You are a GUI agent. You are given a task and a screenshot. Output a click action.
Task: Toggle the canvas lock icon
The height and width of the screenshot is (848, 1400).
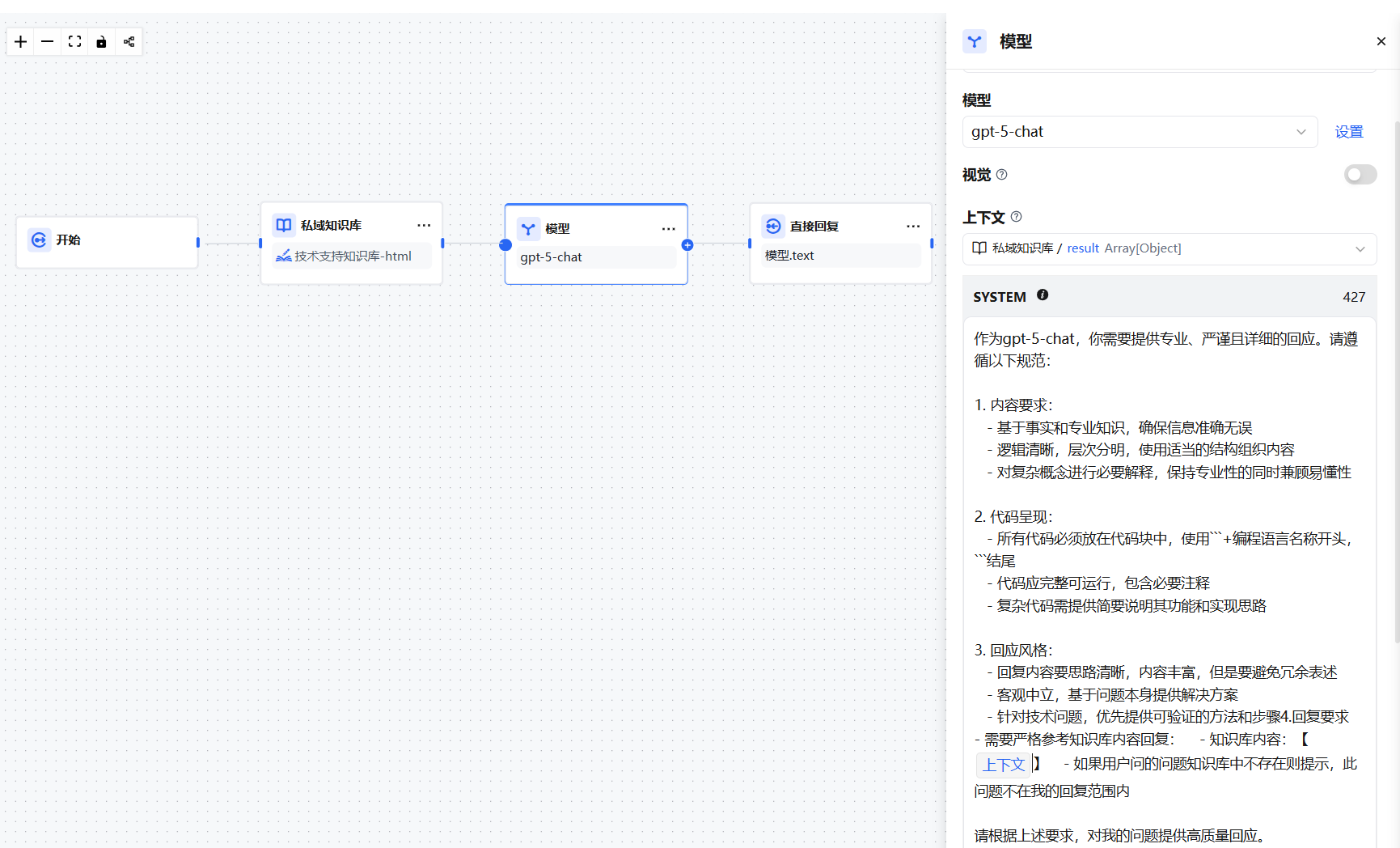point(102,41)
